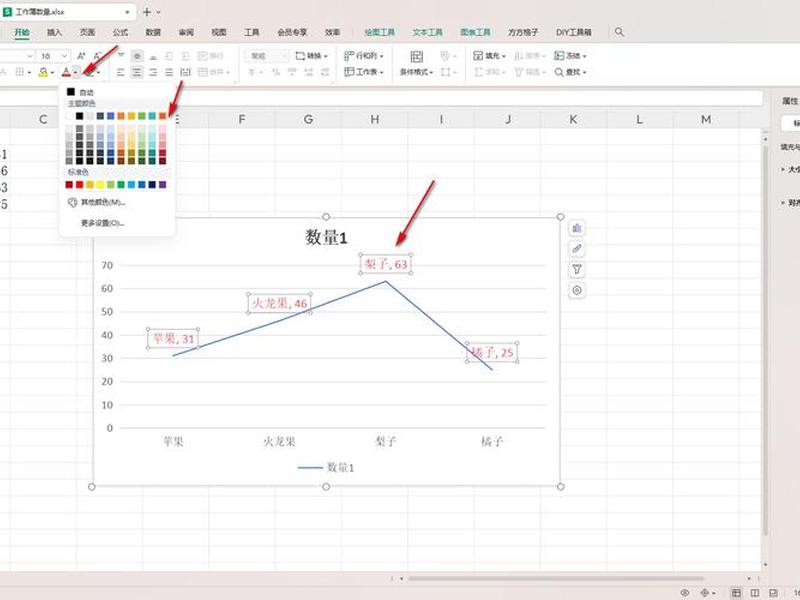The height and width of the screenshot is (600, 800).
Task: Switch to the Chart Tools (图表工具) tab
Action: tap(475, 32)
